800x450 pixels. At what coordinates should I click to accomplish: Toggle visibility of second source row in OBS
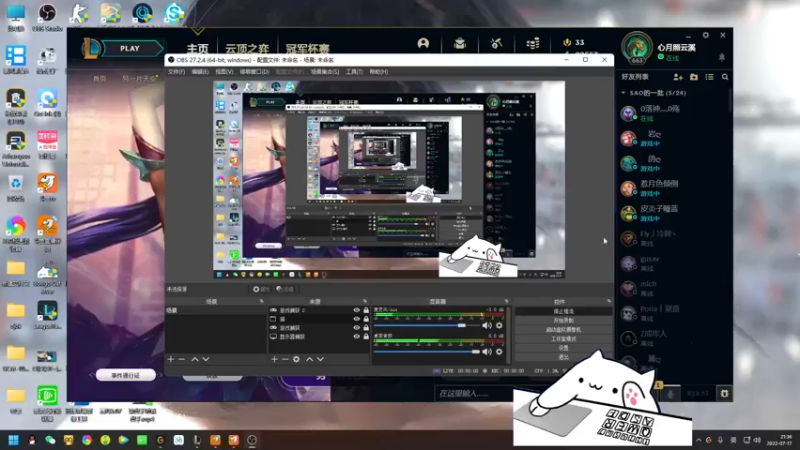point(357,319)
